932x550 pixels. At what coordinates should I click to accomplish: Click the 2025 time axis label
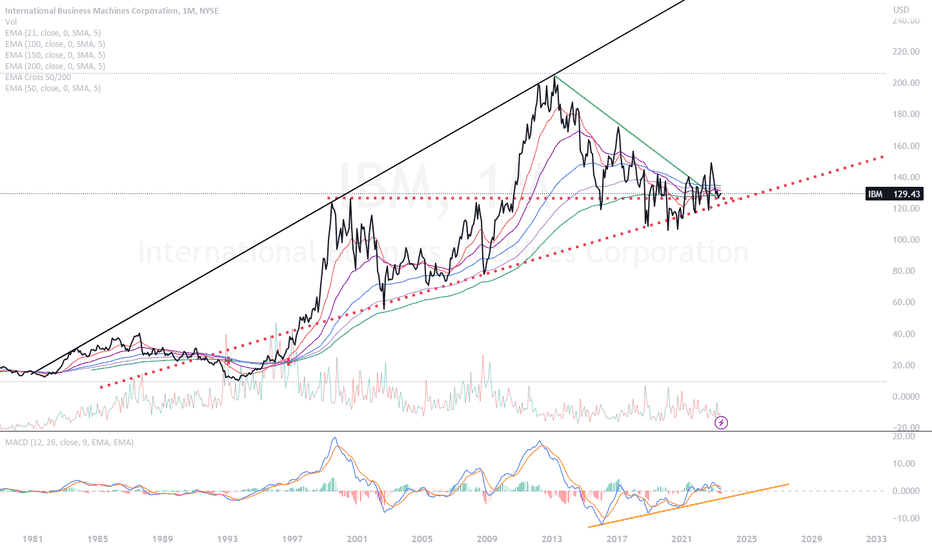[747, 539]
